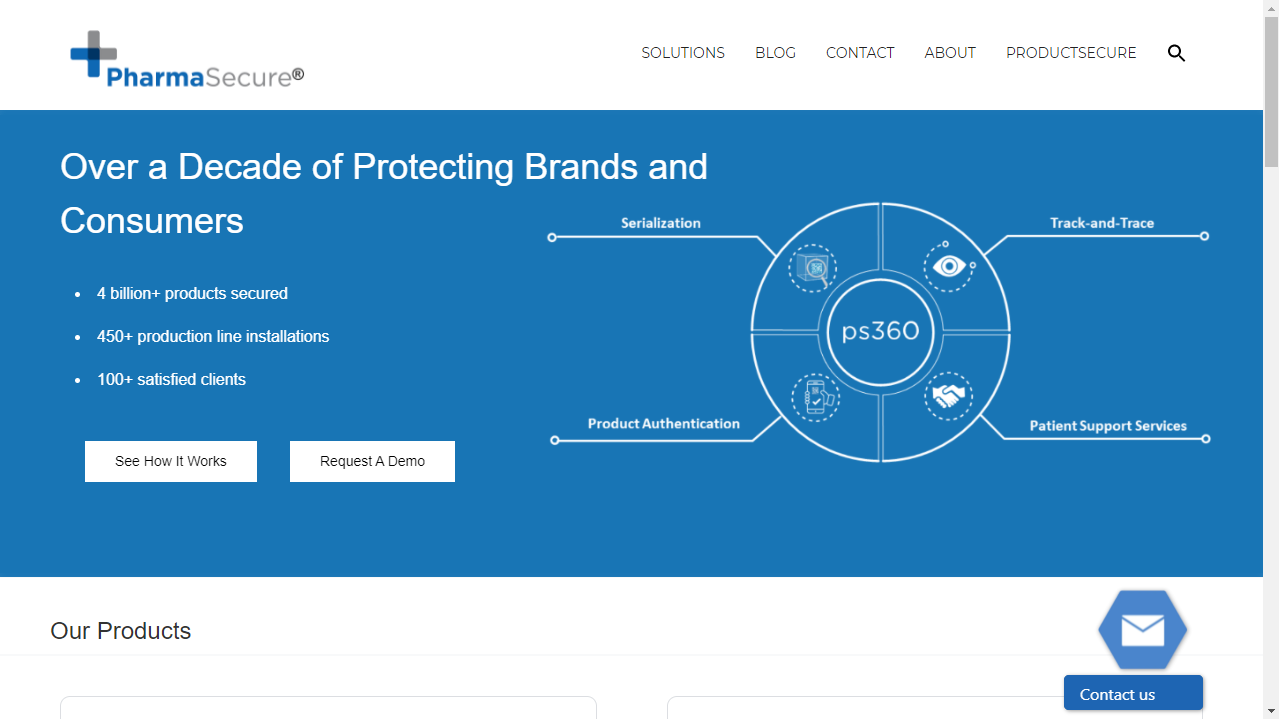Open the search magnifier icon
1279x719 pixels.
pos(1176,53)
